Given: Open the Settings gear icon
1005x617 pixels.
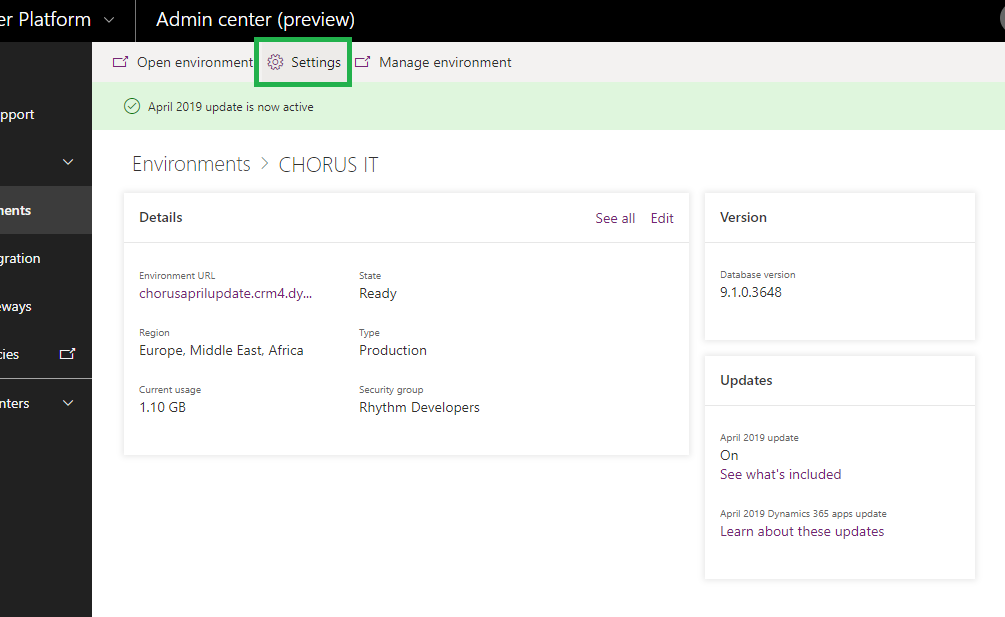Looking at the screenshot, I should coord(275,62).
